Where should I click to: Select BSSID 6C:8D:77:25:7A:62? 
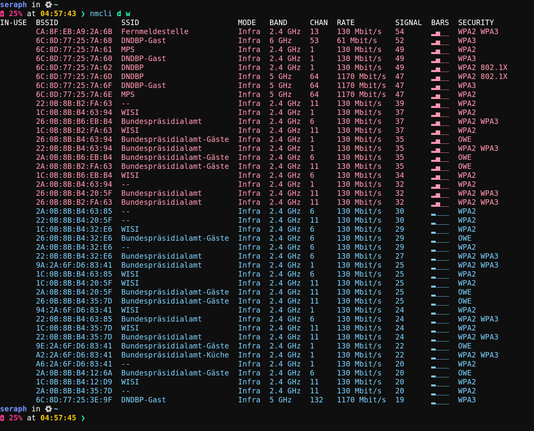[x=74, y=67]
